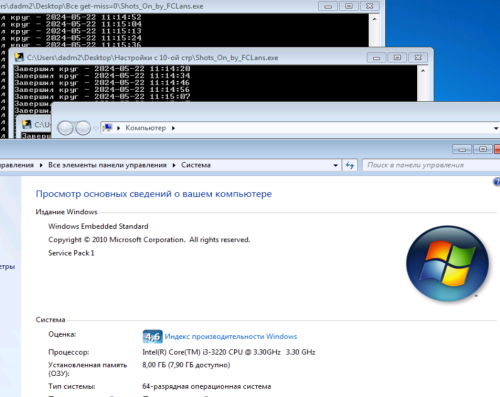Open the Компьютер address bar history dropdown
Image resolution: width=500 pixels, height=397 pixels.
pos(496,128)
